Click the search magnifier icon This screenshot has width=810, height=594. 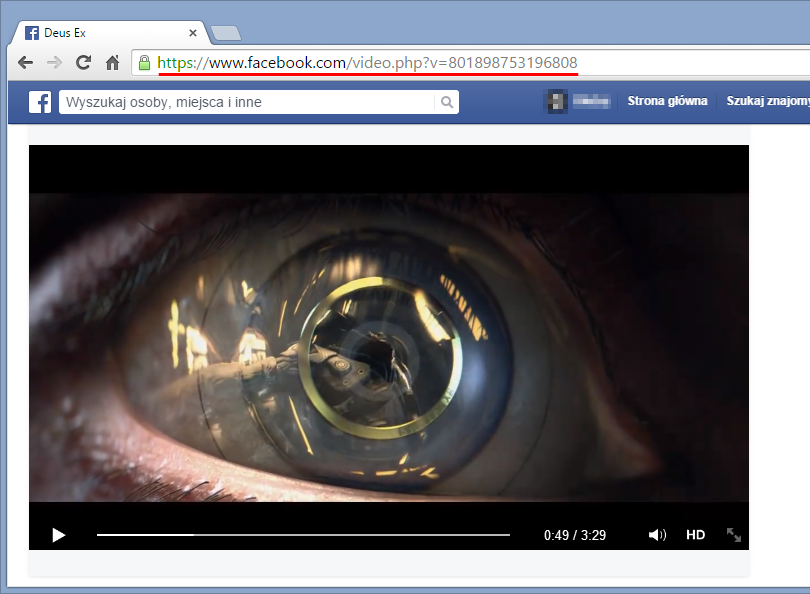point(447,102)
